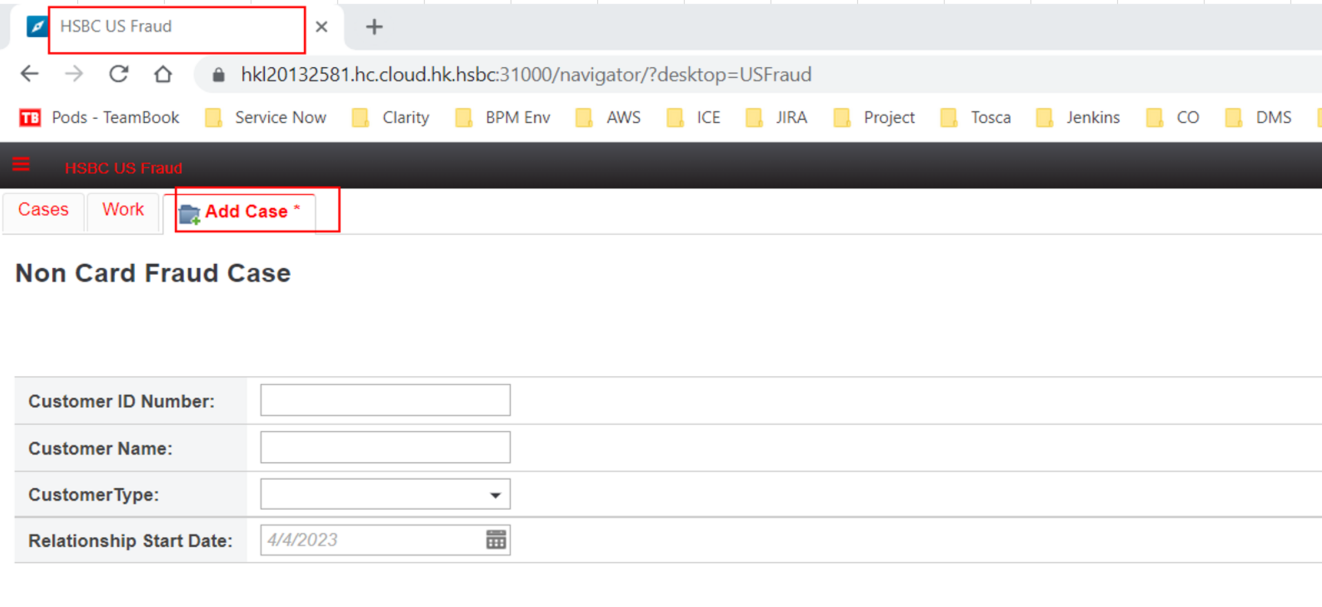The width and height of the screenshot is (1322, 607).
Task: Close the HSBC US Fraud browser tab
Action: (x=321, y=27)
